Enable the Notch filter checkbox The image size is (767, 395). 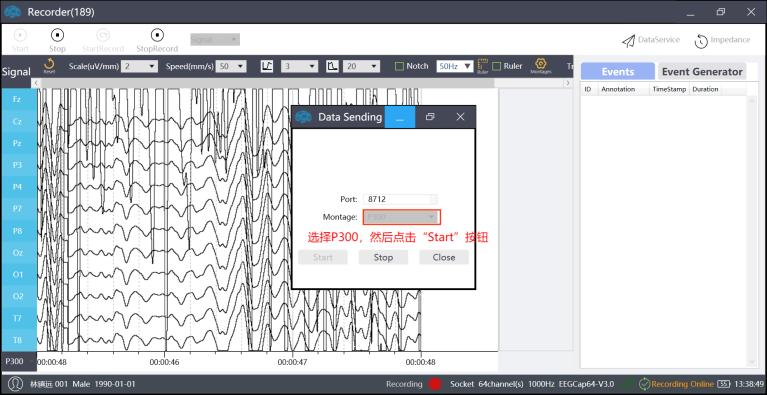pos(399,66)
